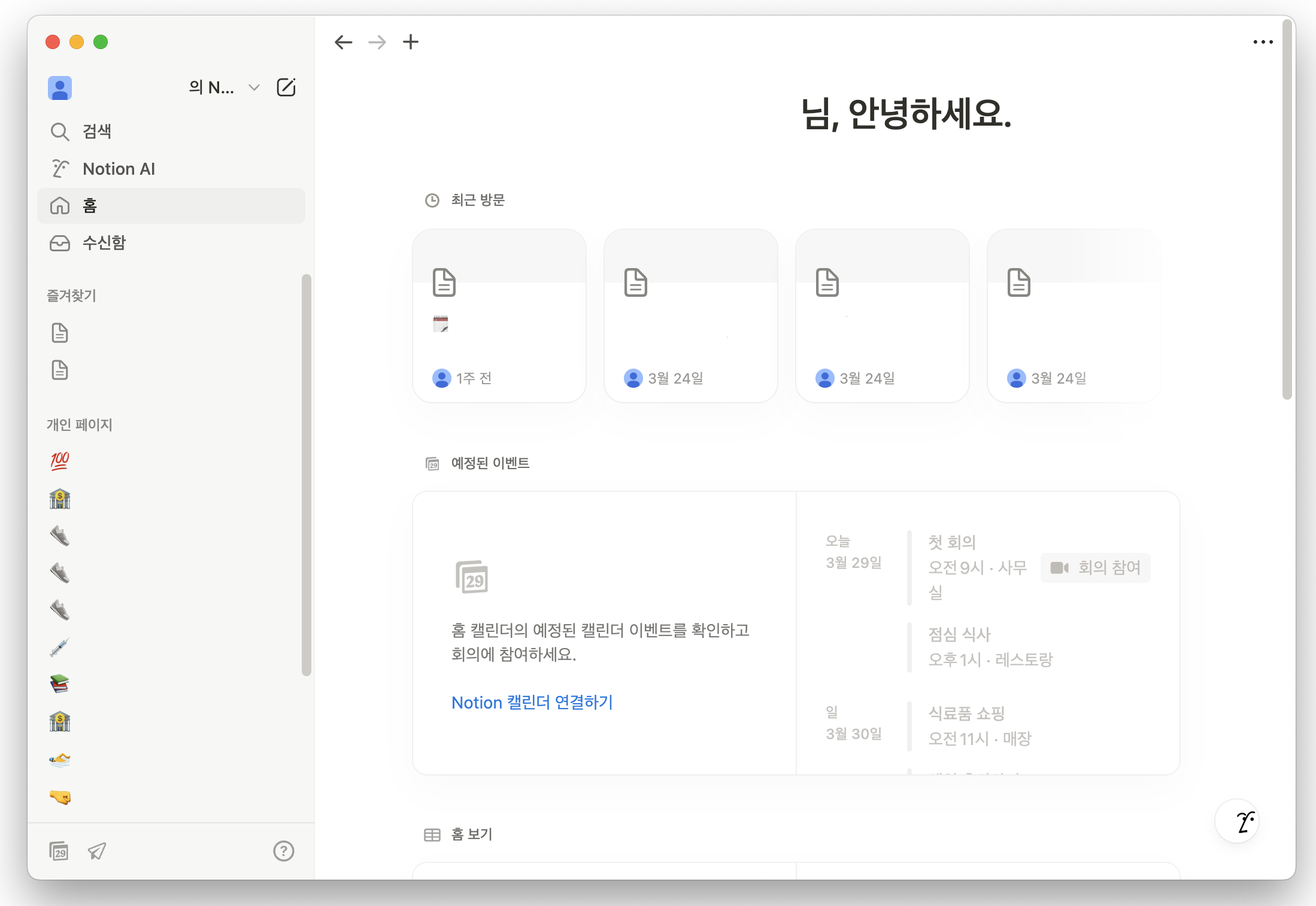Click Notion 캘린더 연결하기 link
The height and width of the screenshot is (906, 1316).
[x=532, y=703]
